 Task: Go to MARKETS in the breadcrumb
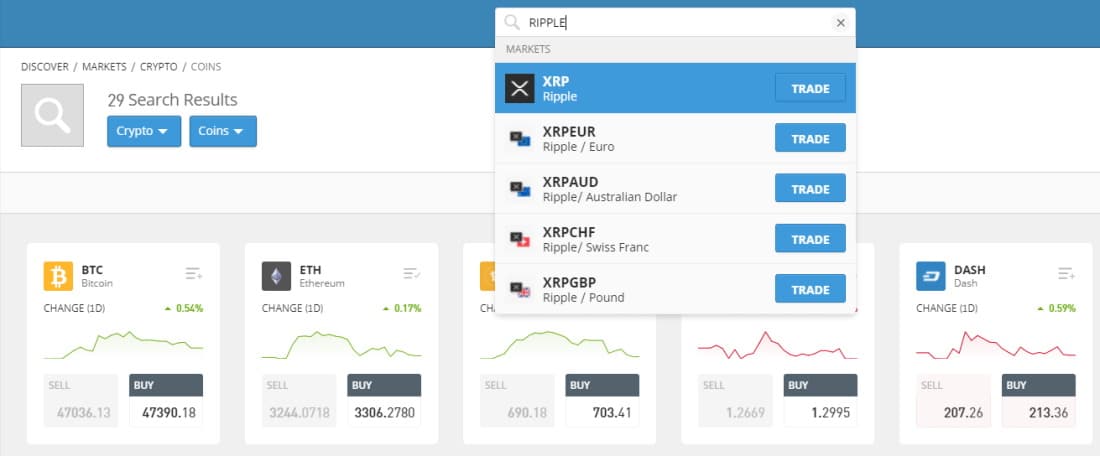tap(105, 67)
